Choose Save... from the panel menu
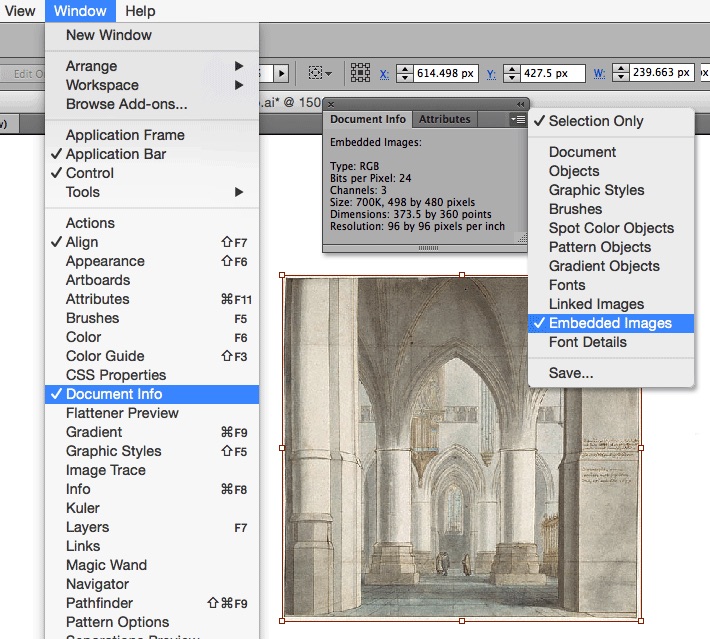This screenshot has height=639, width=710. 570,373
